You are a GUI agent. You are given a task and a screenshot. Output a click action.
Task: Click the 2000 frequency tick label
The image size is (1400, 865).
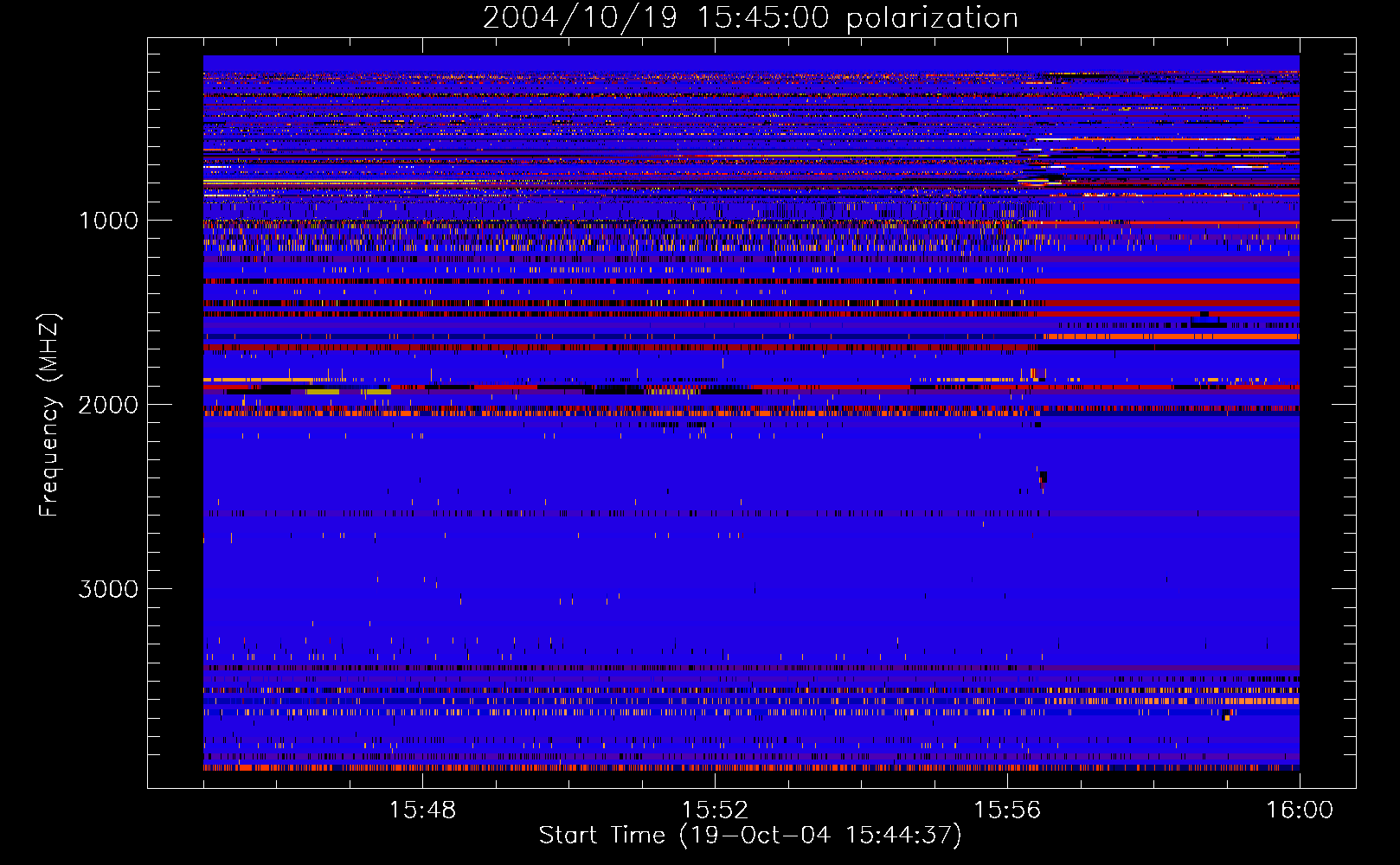(x=108, y=405)
